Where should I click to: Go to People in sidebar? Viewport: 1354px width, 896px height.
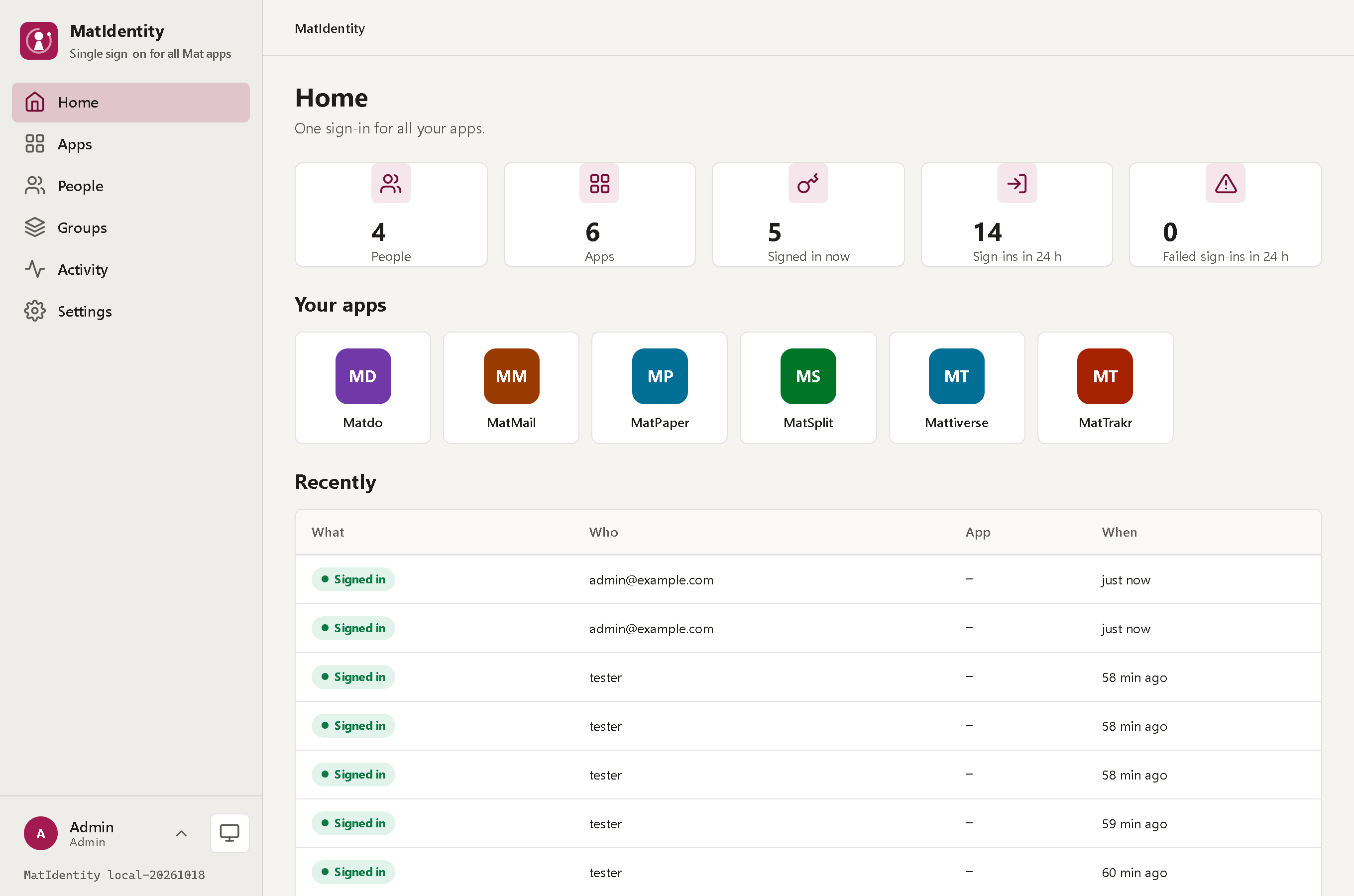click(131, 186)
